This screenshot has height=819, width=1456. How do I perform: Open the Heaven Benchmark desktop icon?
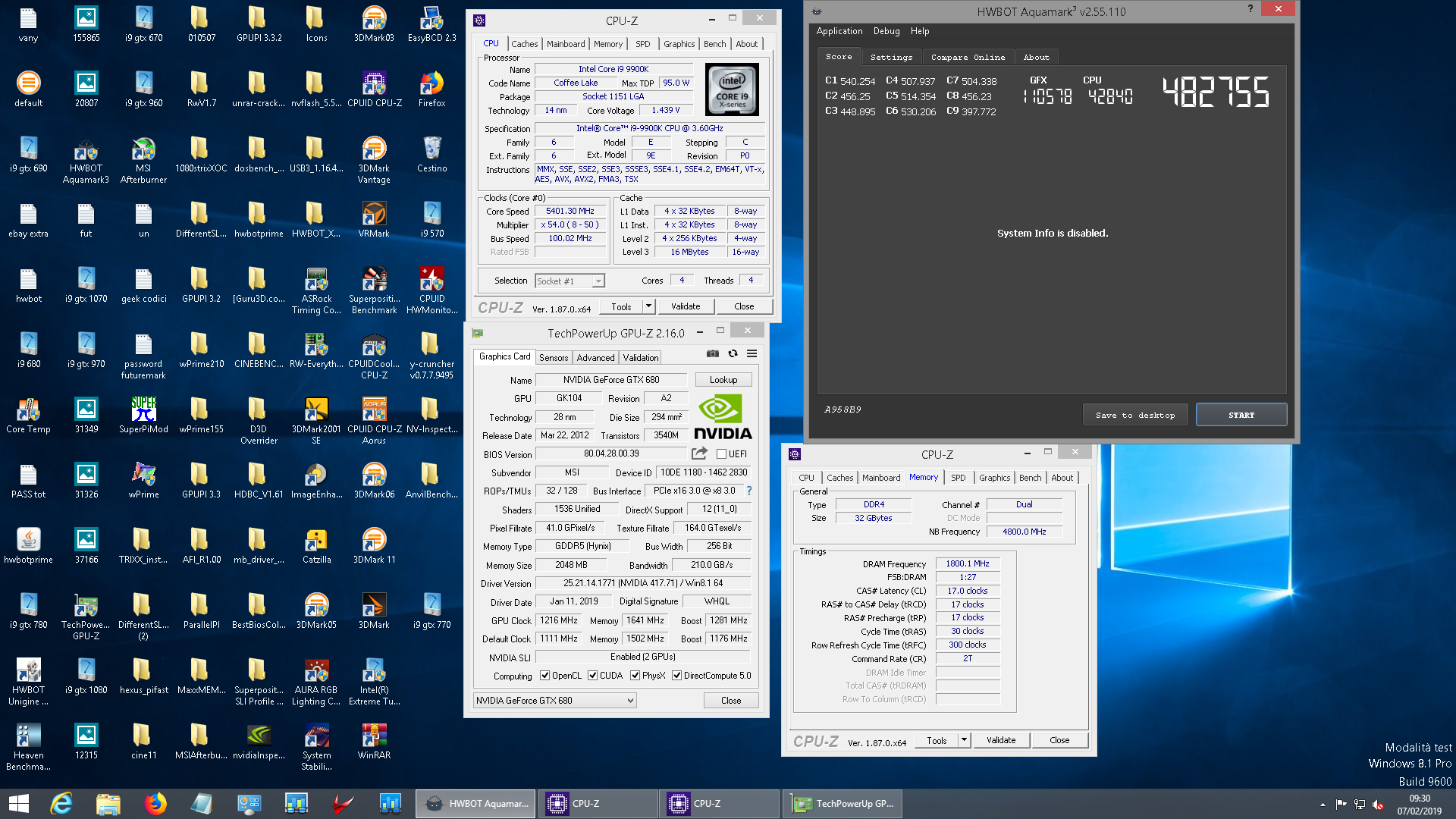28,748
